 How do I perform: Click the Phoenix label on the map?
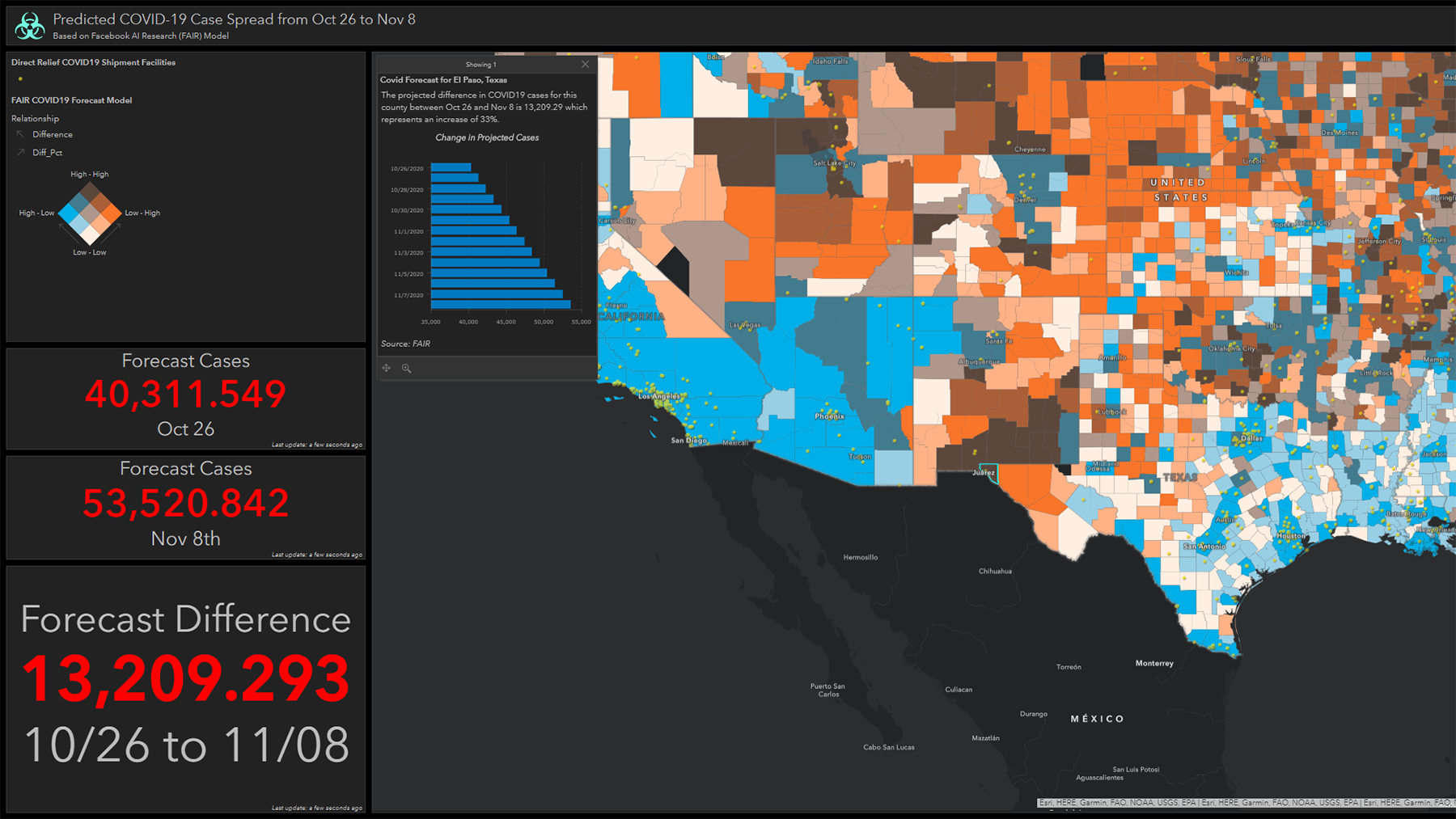829,416
